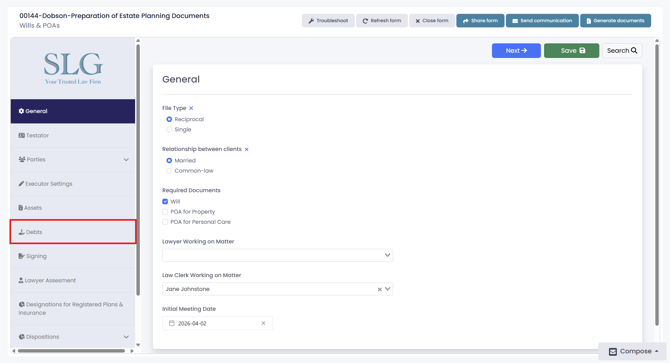Open the Assets section
The image size is (670, 363).
(x=73, y=208)
